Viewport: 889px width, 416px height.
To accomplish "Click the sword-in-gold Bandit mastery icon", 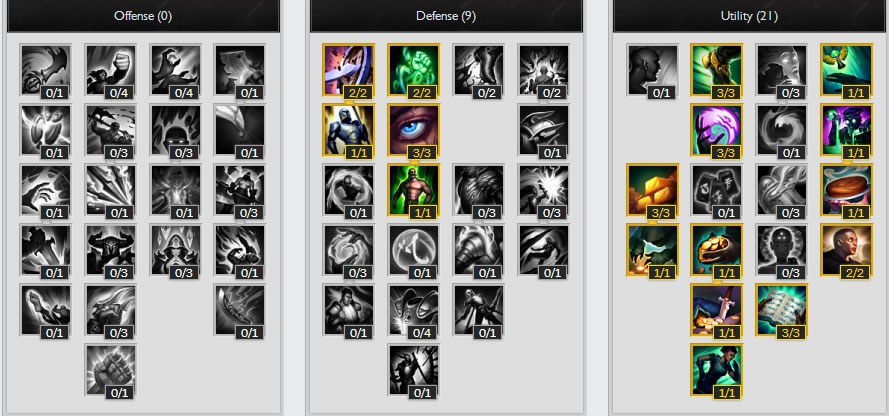I will point(717,310).
